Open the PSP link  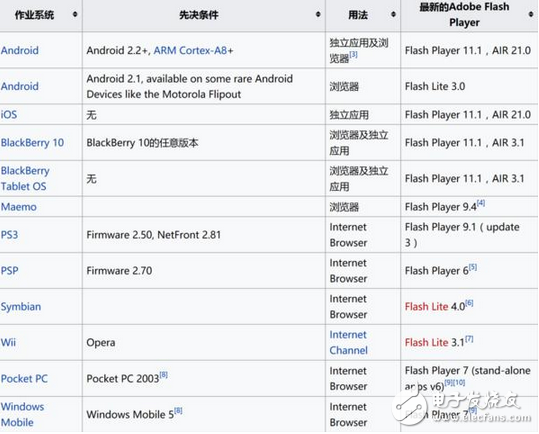tap(9, 271)
